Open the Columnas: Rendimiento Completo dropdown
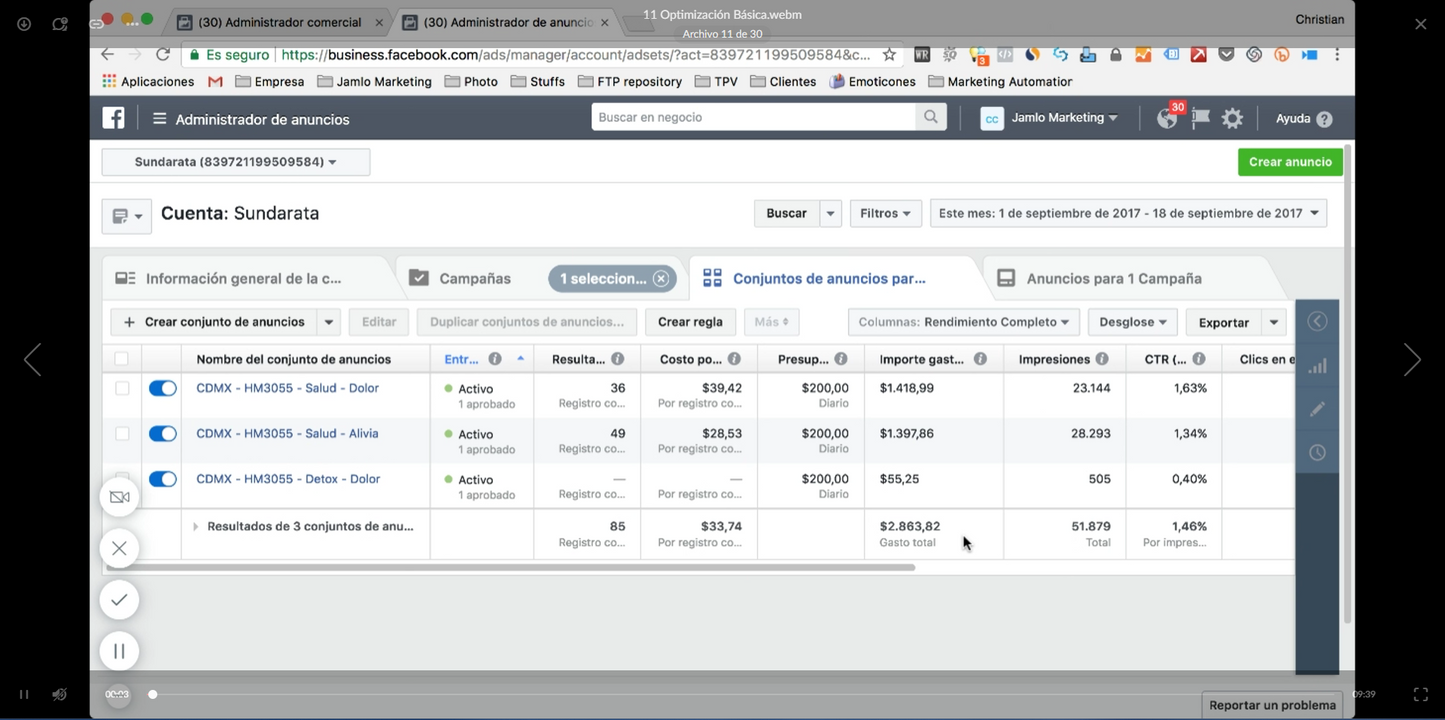The height and width of the screenshot is (720, 1445). click(964, 322)
